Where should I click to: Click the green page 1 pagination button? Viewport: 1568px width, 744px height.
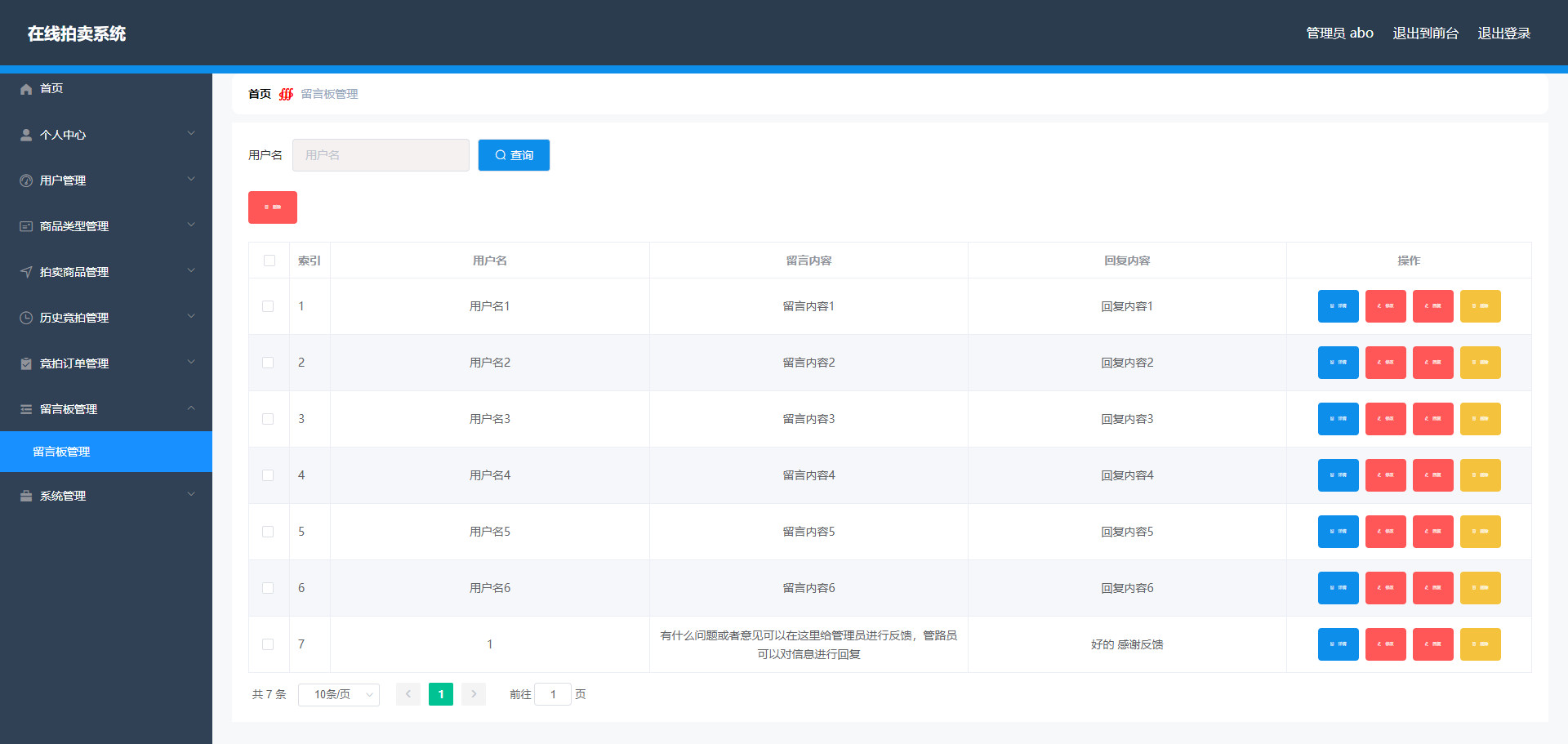[x=441, y=694]
